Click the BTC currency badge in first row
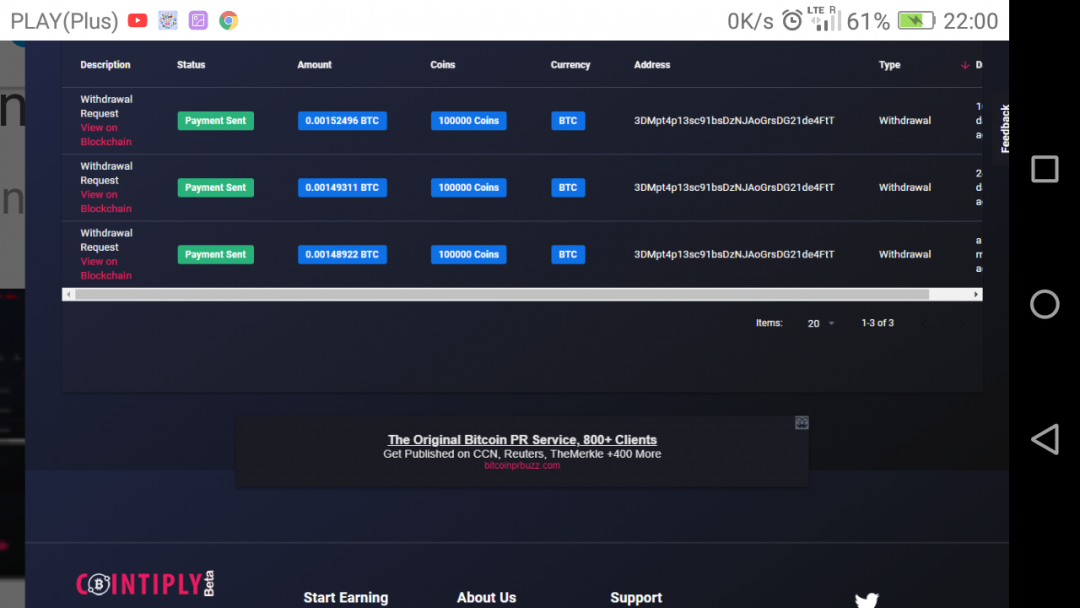The width and height of the screenshot is (1080, 608). click(567, 121)
